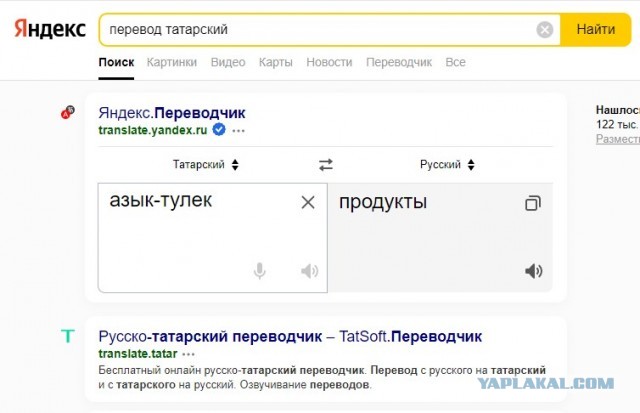Click into the source text area
The height and width of the screenshot is (413, 640).
click(213, 238)
